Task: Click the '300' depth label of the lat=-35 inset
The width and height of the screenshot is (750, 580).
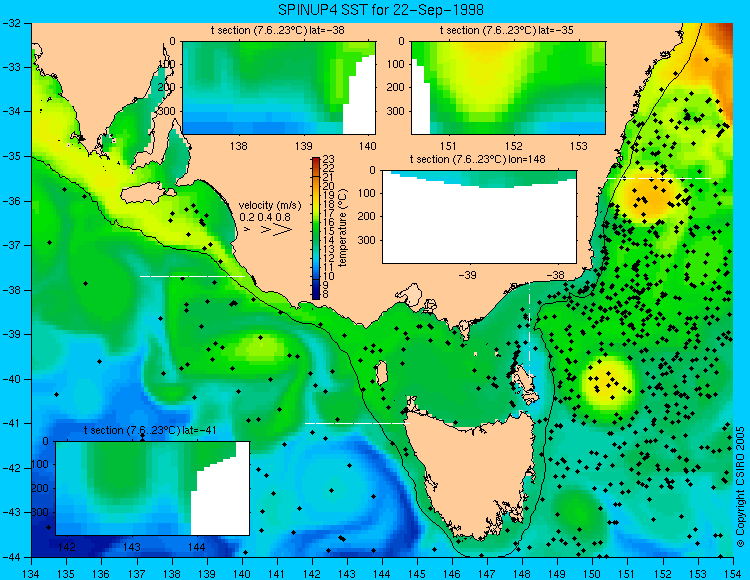Action: pos(397,111)
